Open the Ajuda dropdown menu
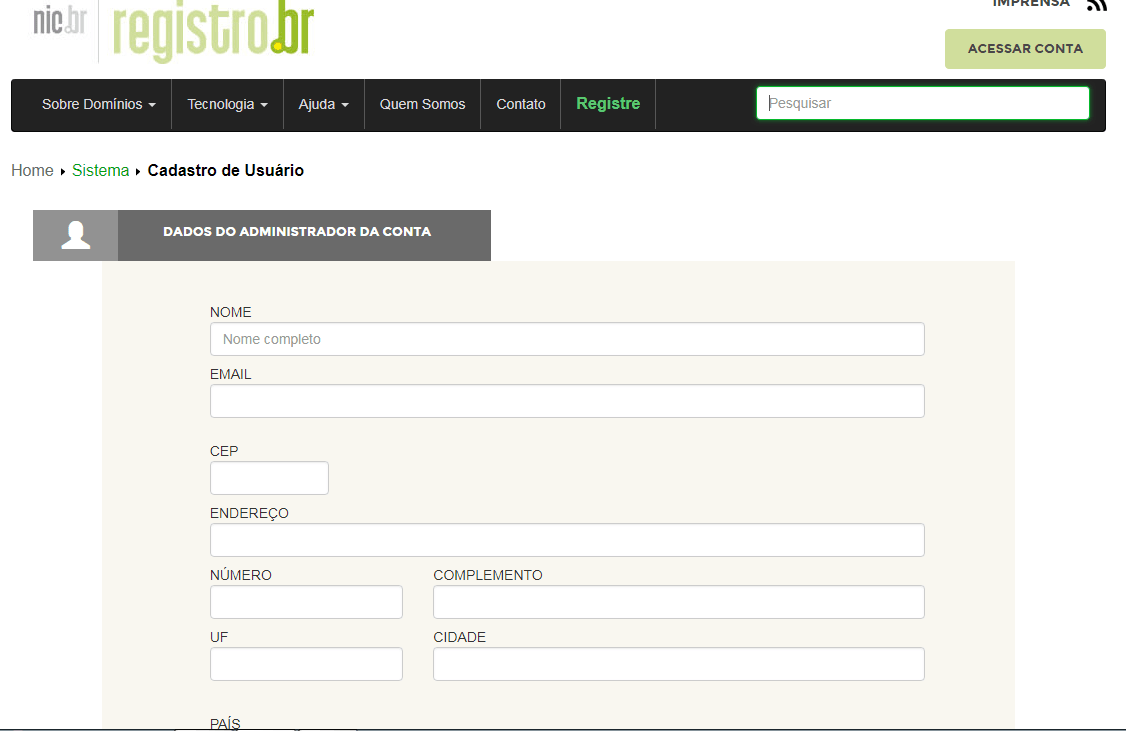 pos(324,104)
